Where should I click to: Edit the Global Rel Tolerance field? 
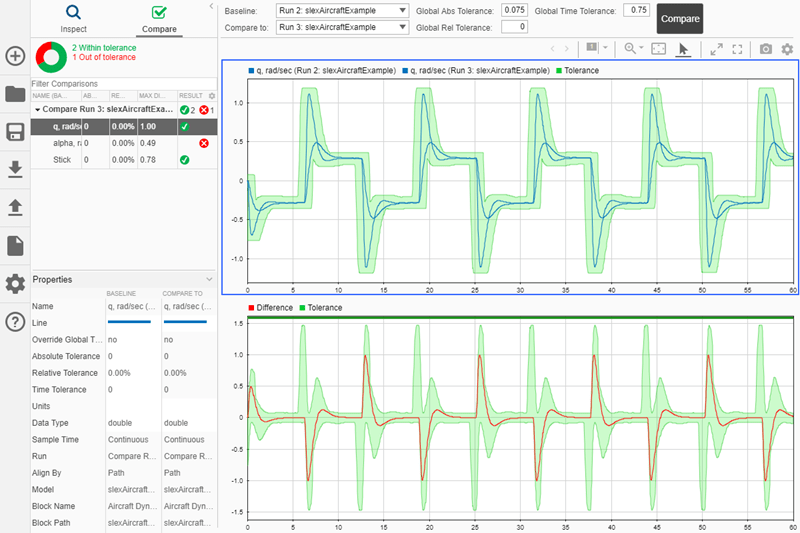pos(514,27)
